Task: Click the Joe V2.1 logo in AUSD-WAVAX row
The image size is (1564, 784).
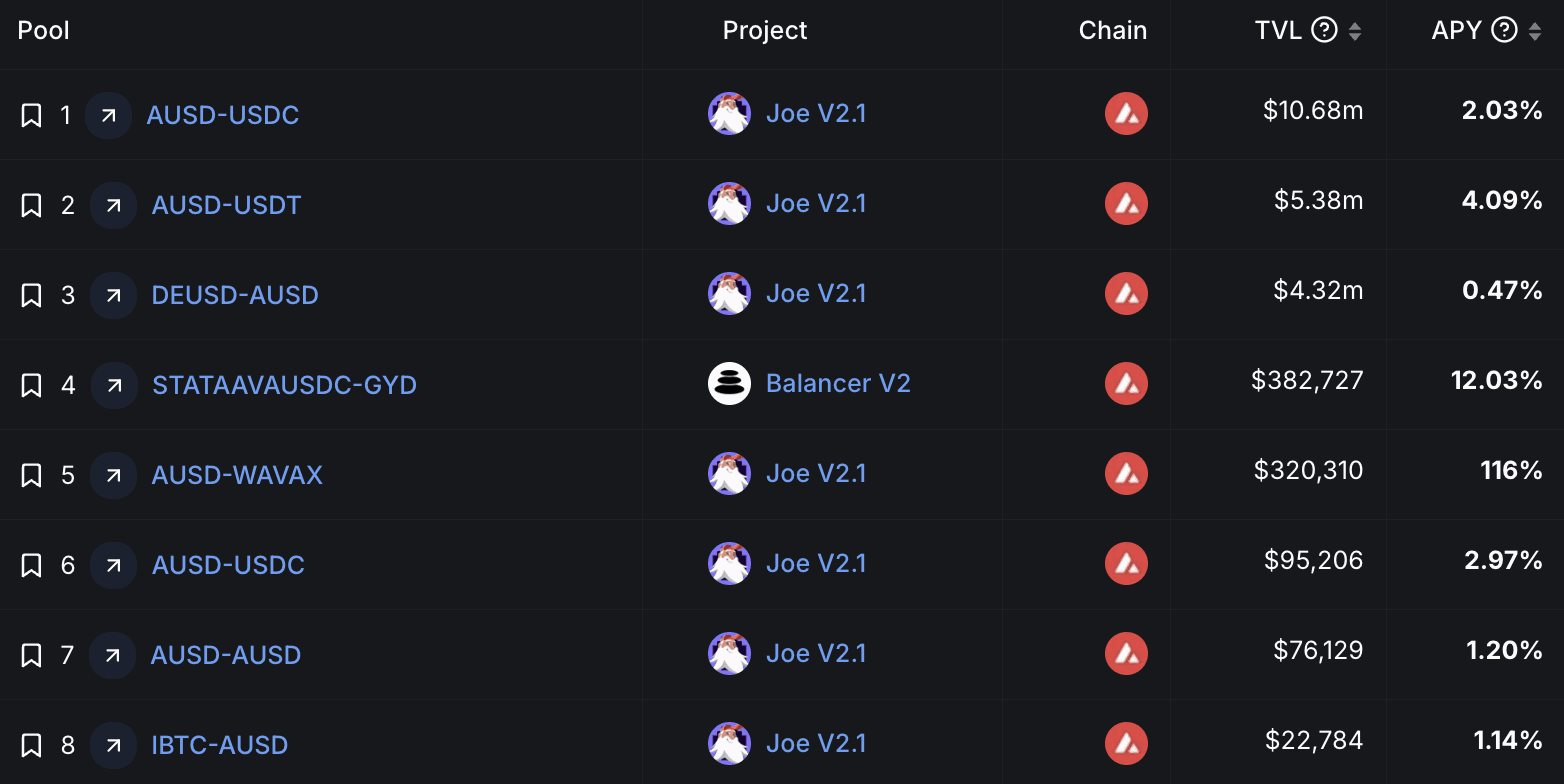Action: point(729,473)
